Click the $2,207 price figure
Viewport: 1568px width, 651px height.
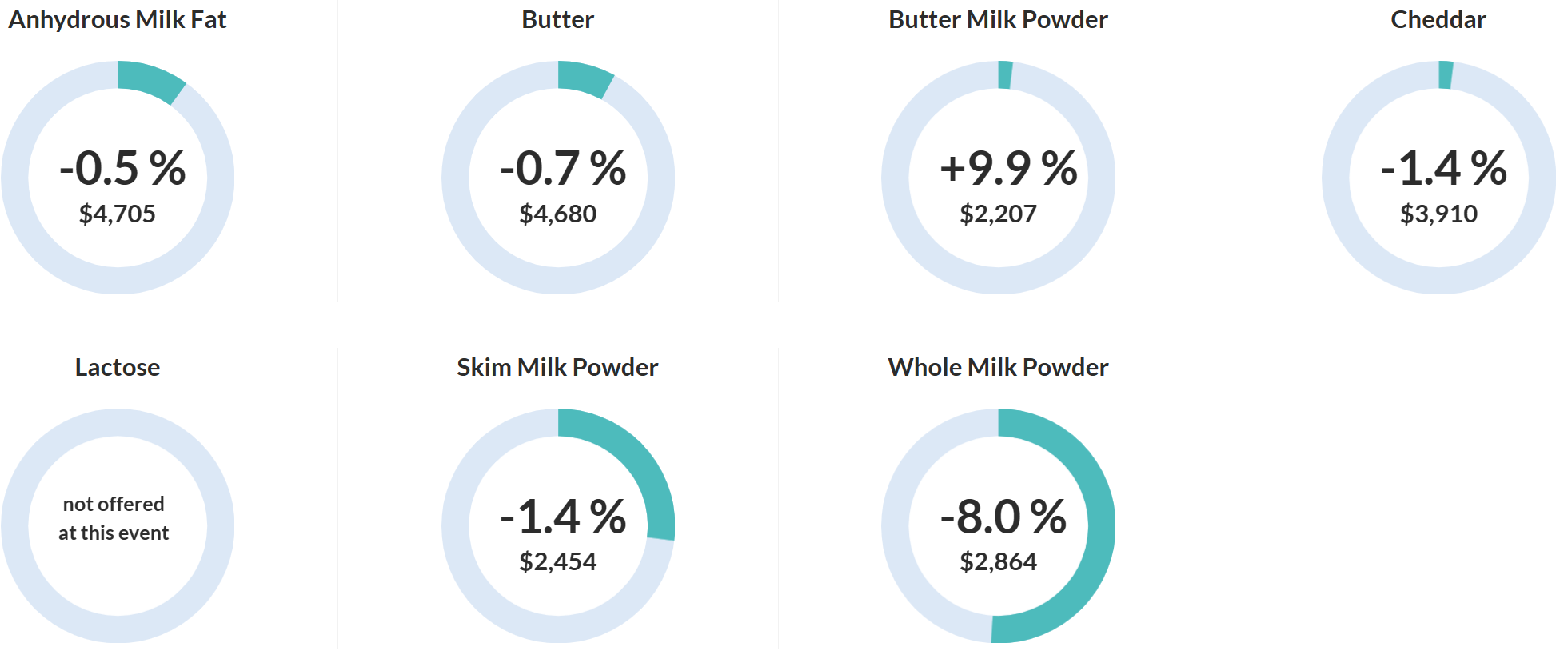coord(998,214)
